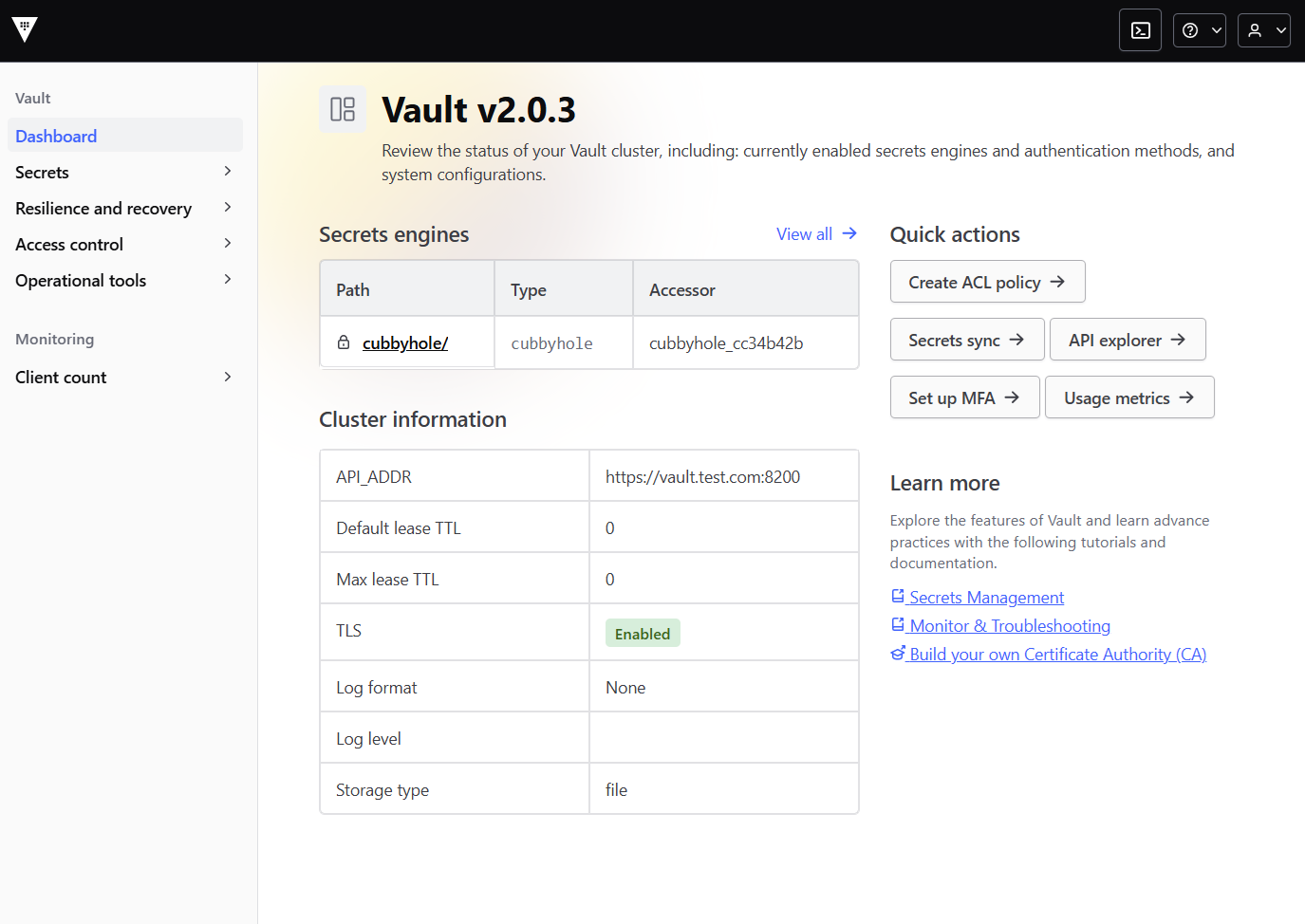The width and height of the screenshot is (1305, 924).
Task: Click the arrow on Usage metrics
Action: point(1186,397)
